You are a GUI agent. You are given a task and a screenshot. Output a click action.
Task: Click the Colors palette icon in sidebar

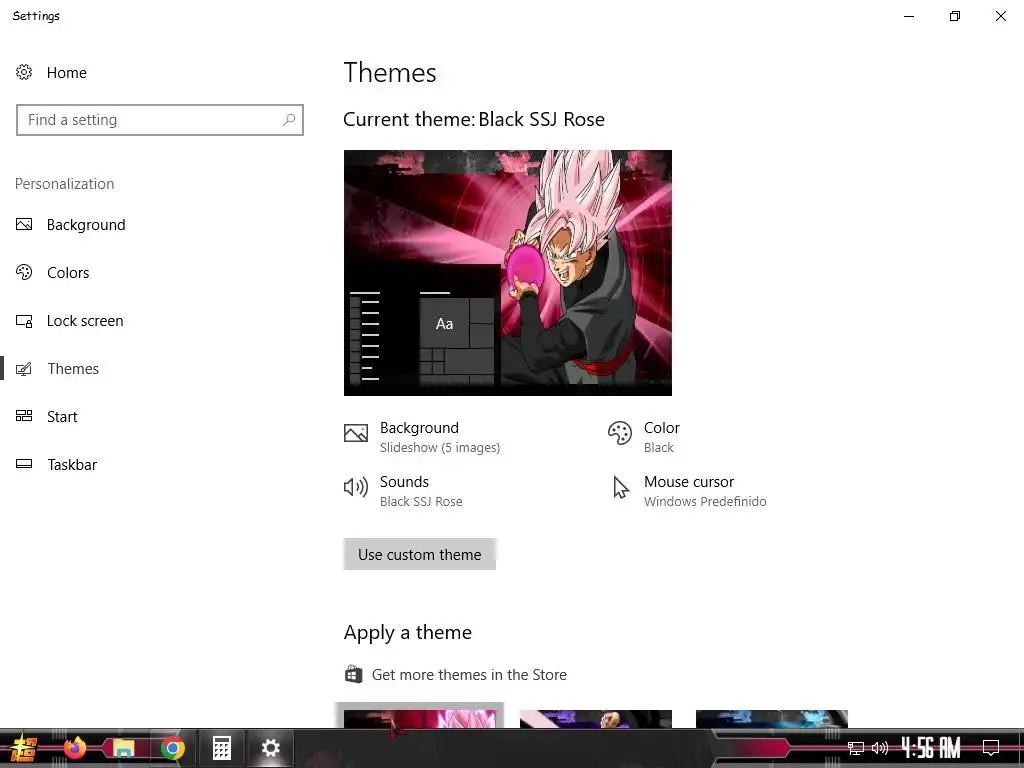pos(24,272)
